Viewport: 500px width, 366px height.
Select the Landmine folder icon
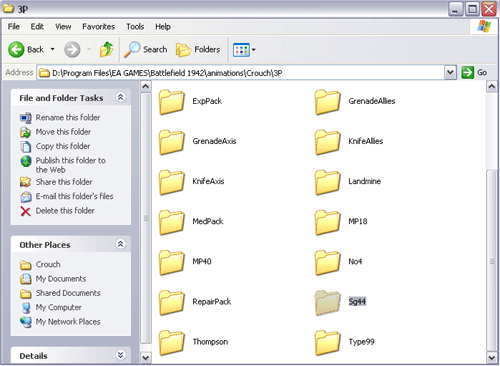pos(327,182)
